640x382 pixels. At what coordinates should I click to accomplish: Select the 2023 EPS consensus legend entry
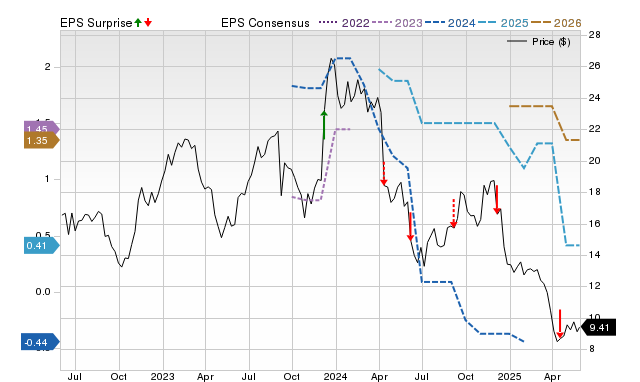tap(397, 23)
